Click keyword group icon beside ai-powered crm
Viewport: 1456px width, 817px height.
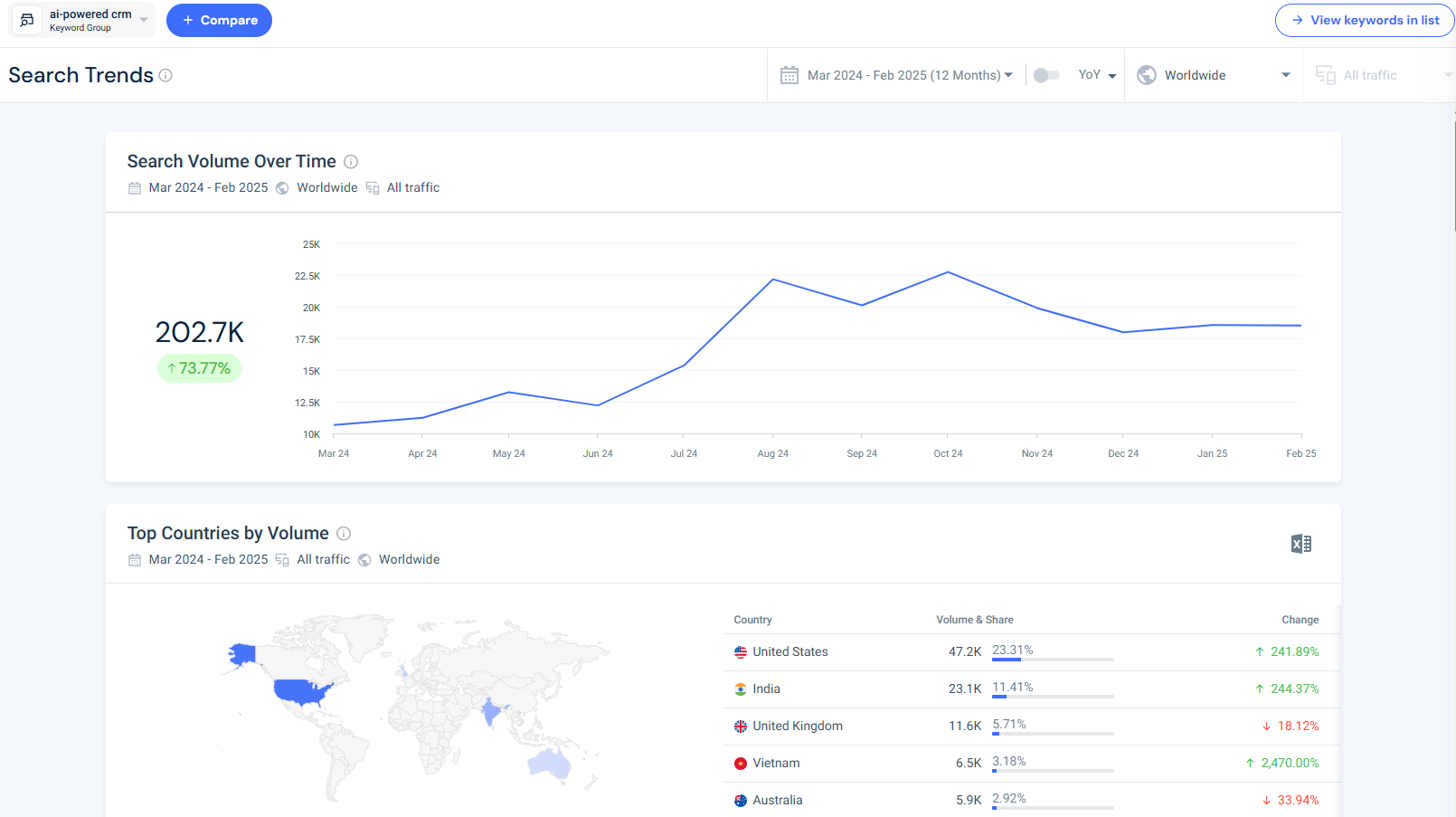pos(25,19)
